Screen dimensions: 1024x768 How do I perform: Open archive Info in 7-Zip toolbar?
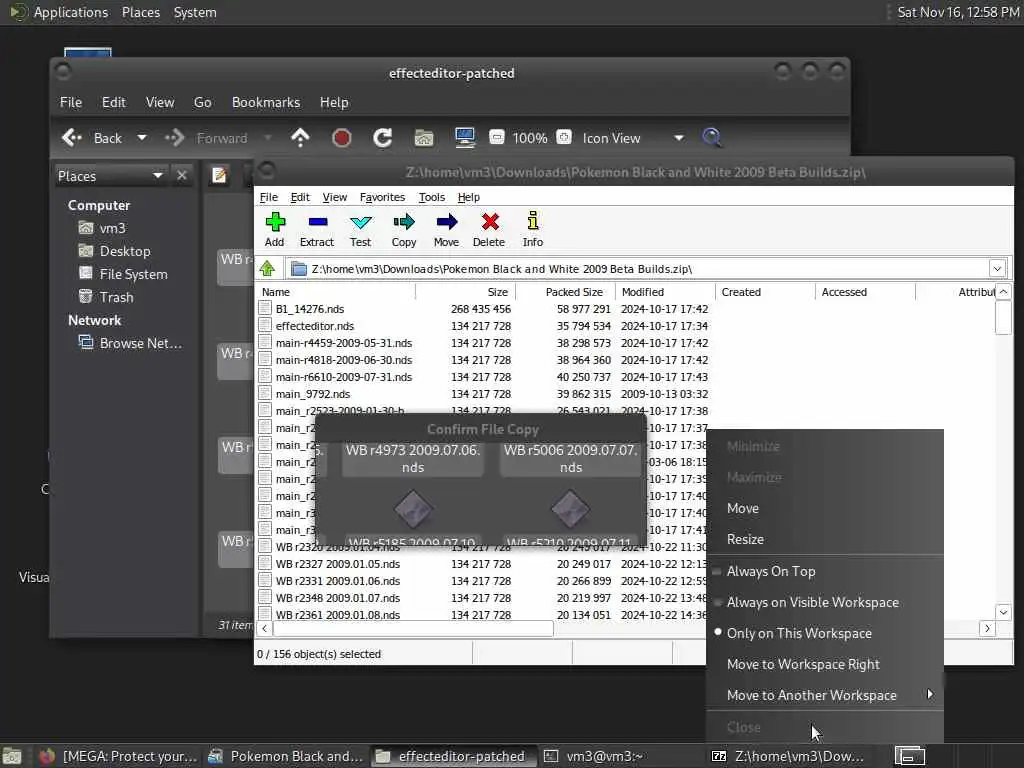[532, 229]
